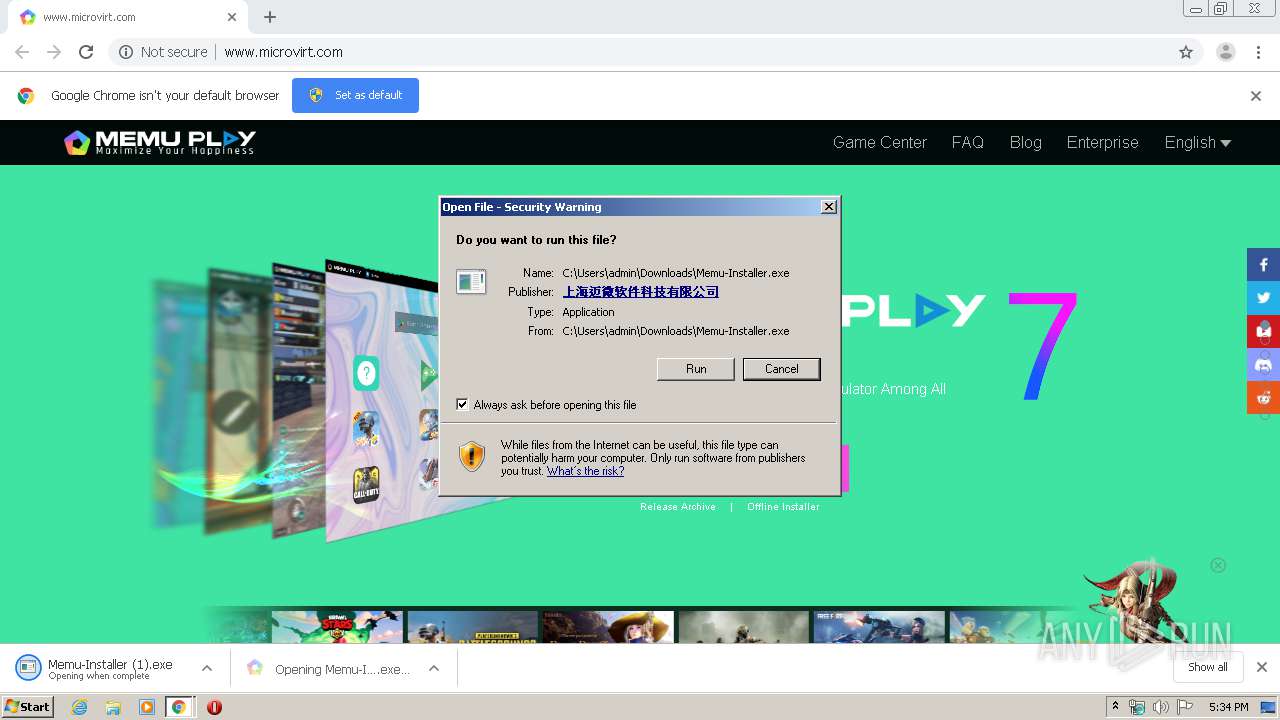1280x720 pixels.
Task: Expand options for Opening Memu-I....exe download
Action: 434,669
